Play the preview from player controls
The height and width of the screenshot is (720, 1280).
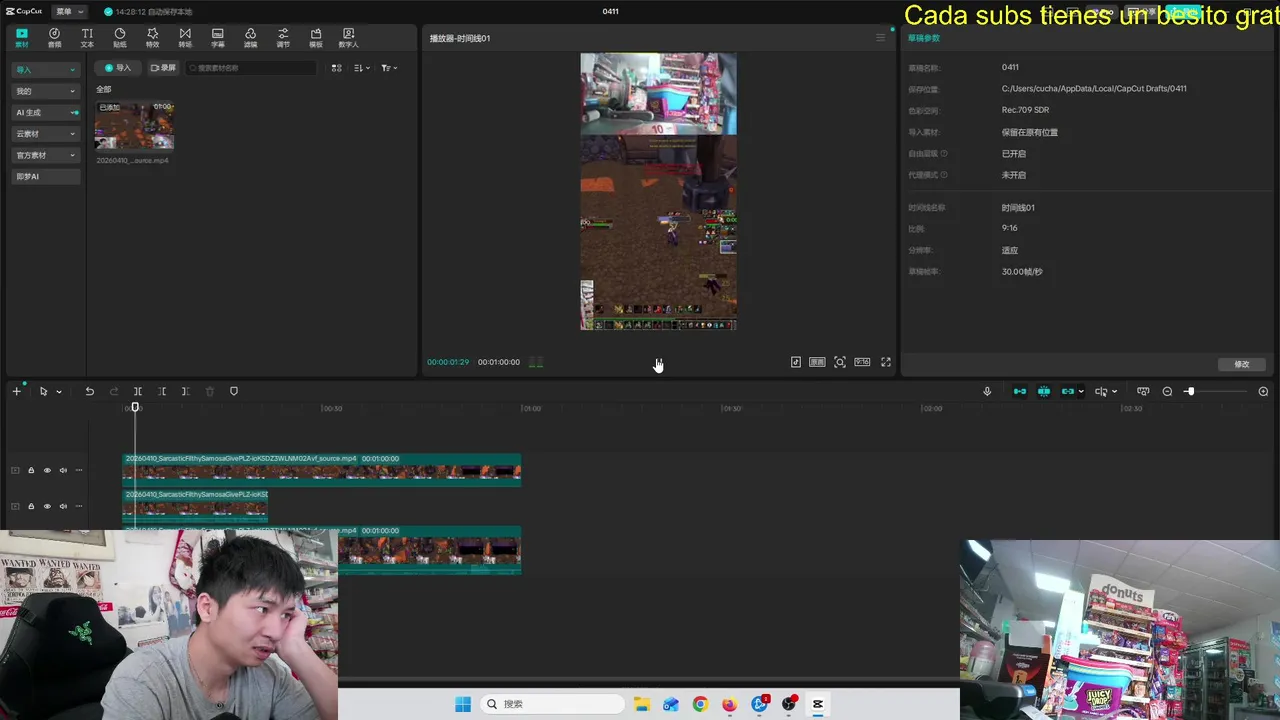pos(658,362)
